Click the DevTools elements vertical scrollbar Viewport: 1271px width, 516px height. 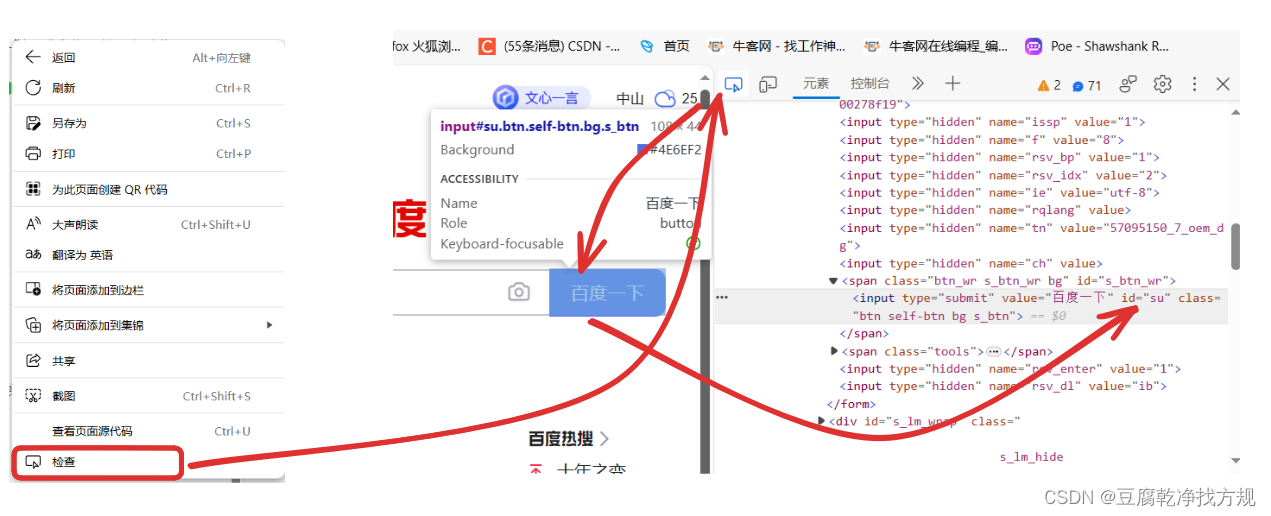(1236, 246)
